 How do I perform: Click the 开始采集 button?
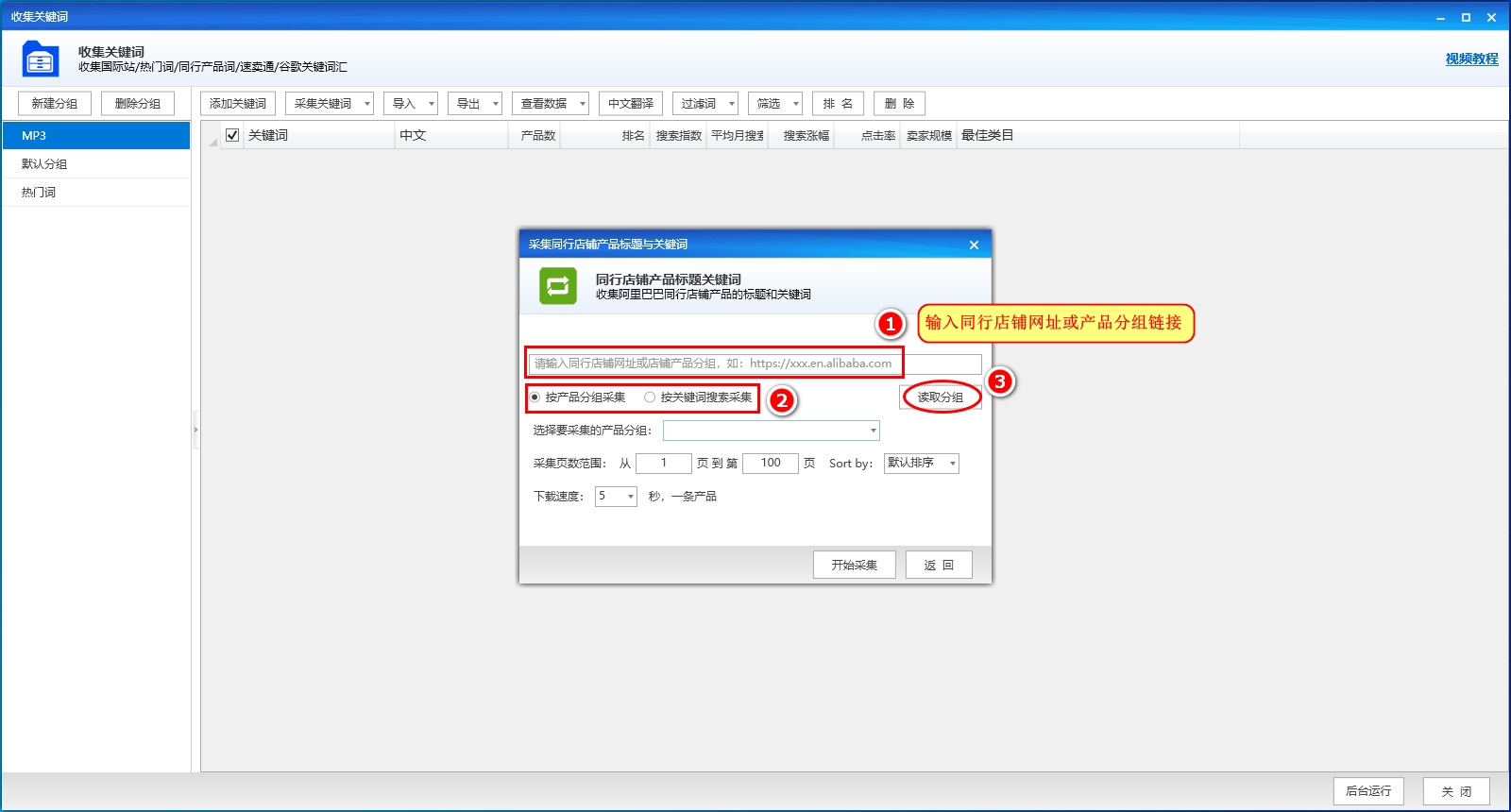855,565
